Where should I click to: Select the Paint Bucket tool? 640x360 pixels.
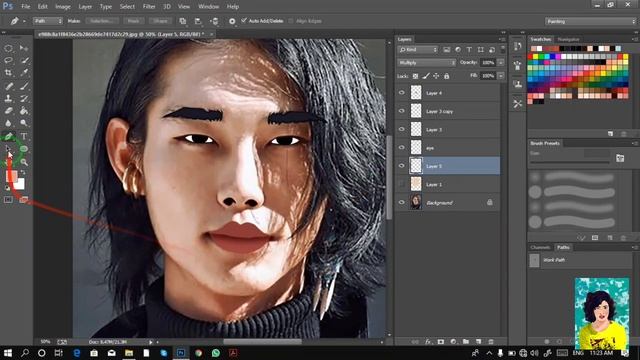(24, 111)
